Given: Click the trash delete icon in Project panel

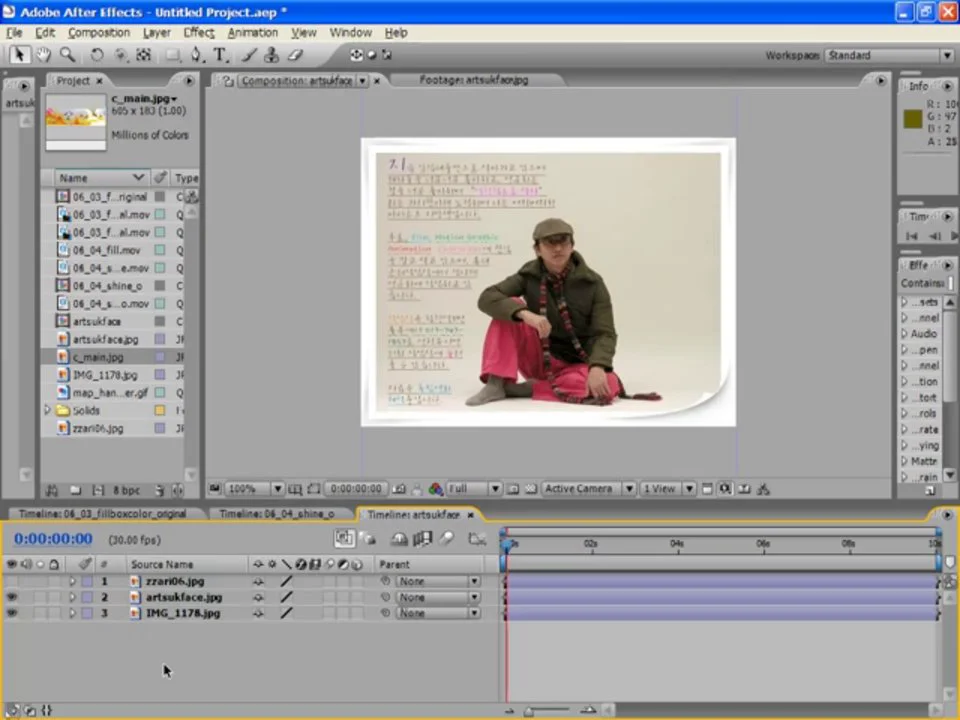Looking at the screenshot, I should (160, 490).
